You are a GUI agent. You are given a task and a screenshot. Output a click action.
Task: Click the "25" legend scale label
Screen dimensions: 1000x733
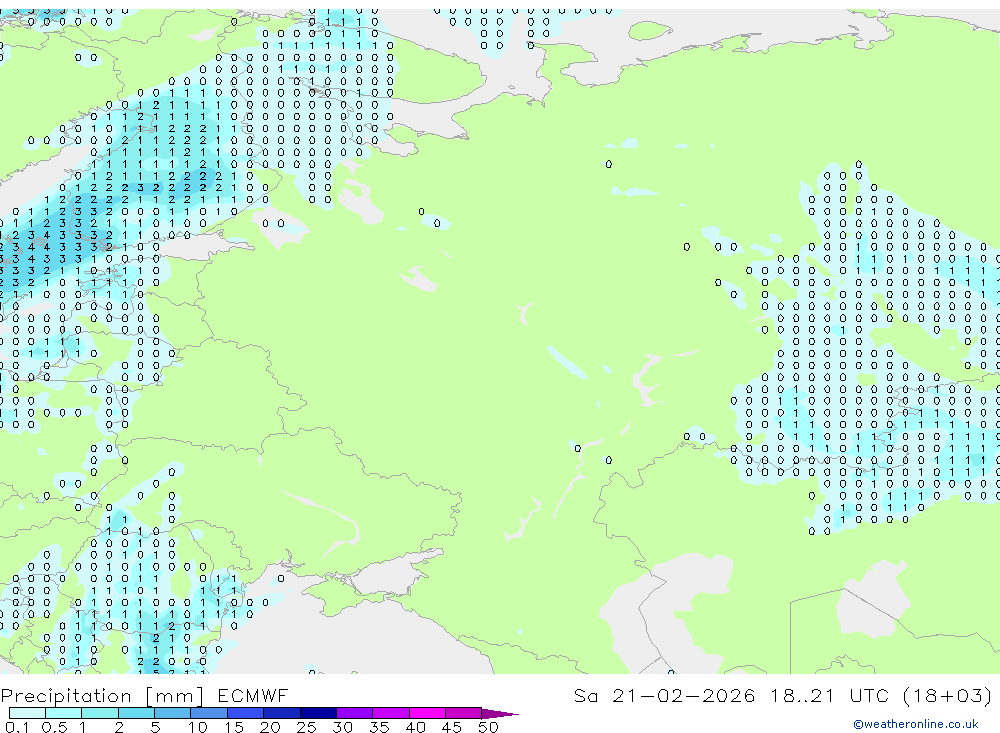click(307, 727)
